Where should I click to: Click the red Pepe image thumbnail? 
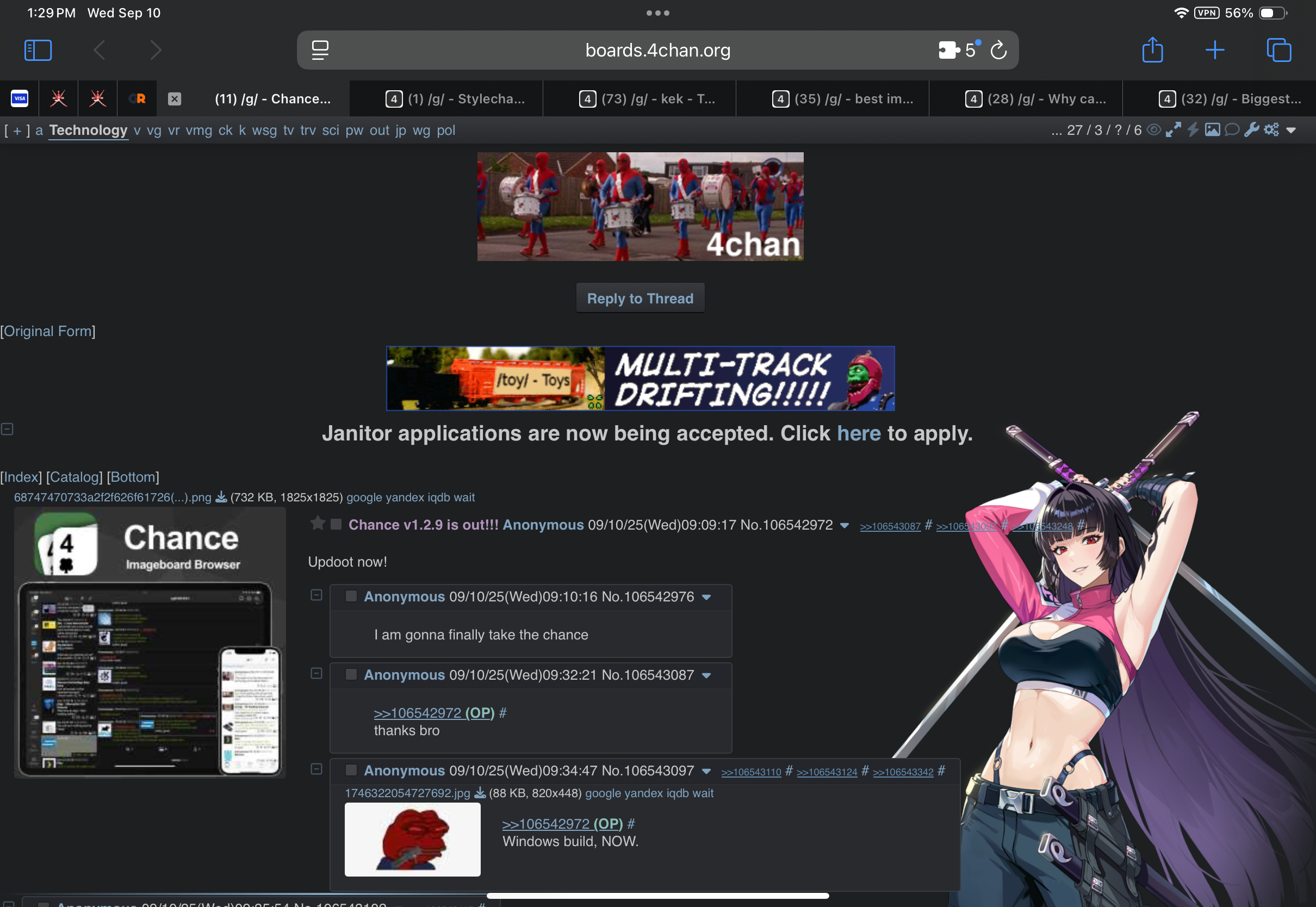[412, 840]
